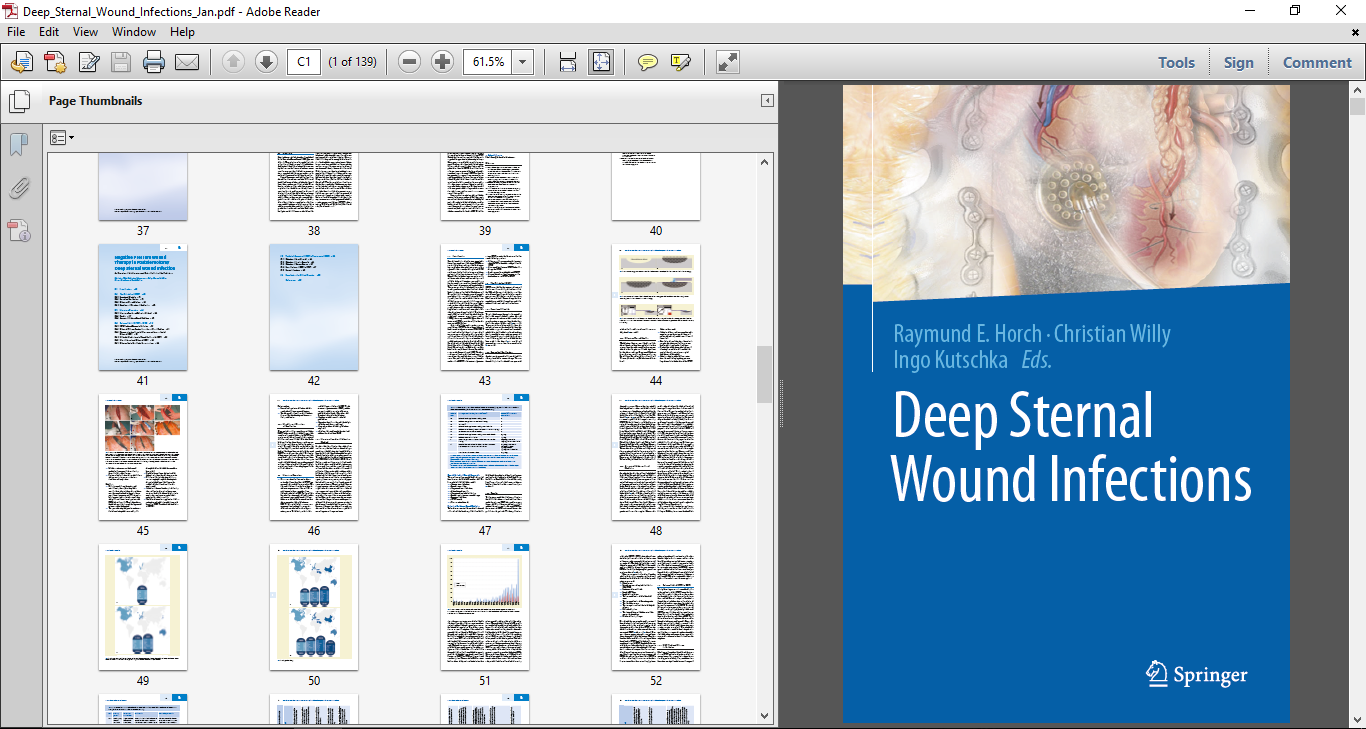The height and width of the screenshot is (729, 1366).
Task: Select page 39 thumbnail
Action: (485, 187)
